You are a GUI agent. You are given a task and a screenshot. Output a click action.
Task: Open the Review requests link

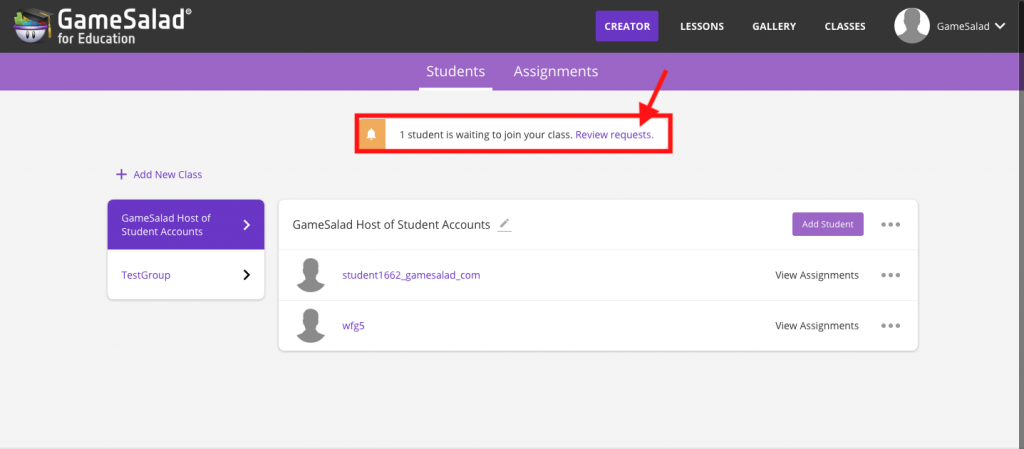coord(614,134)
